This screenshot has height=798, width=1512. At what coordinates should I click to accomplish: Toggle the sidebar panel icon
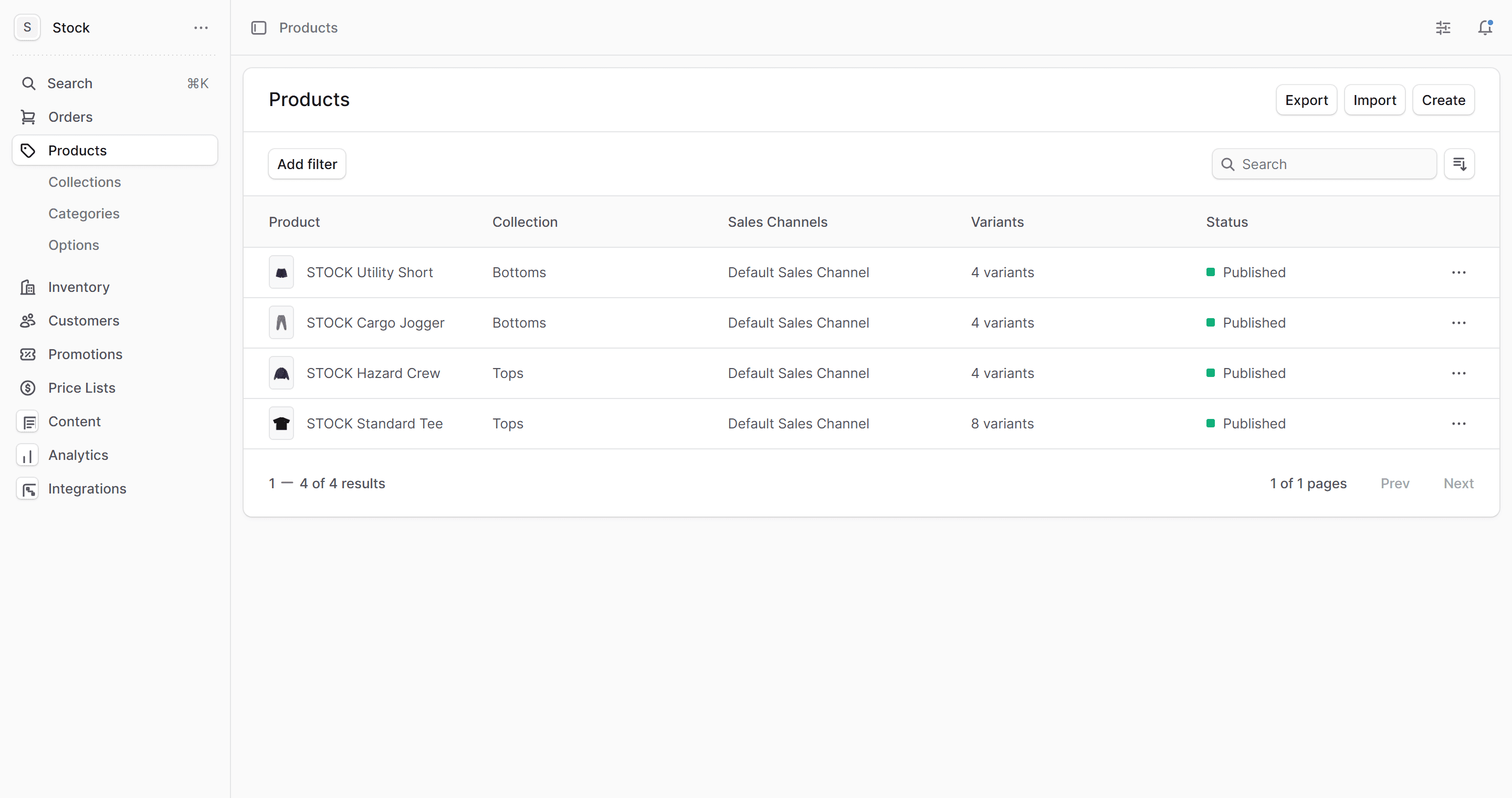259,28
